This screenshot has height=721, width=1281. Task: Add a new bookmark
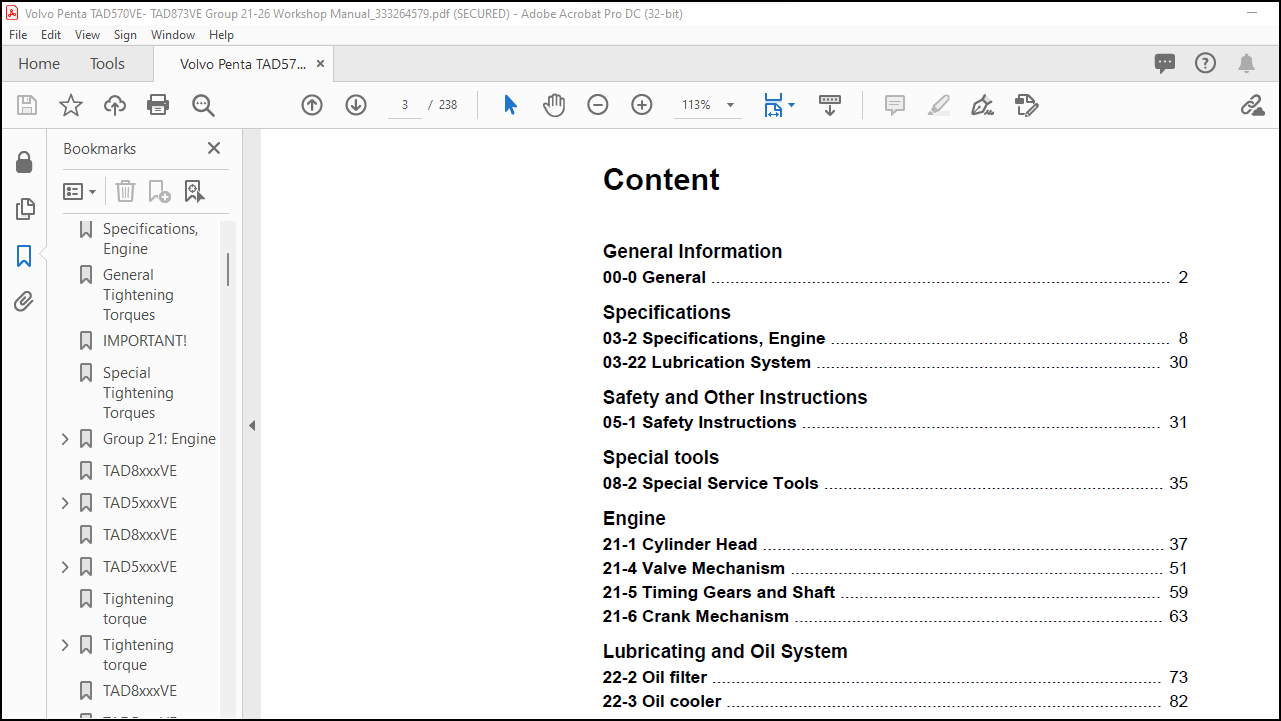pyautogui.click(x=159, y=191)
